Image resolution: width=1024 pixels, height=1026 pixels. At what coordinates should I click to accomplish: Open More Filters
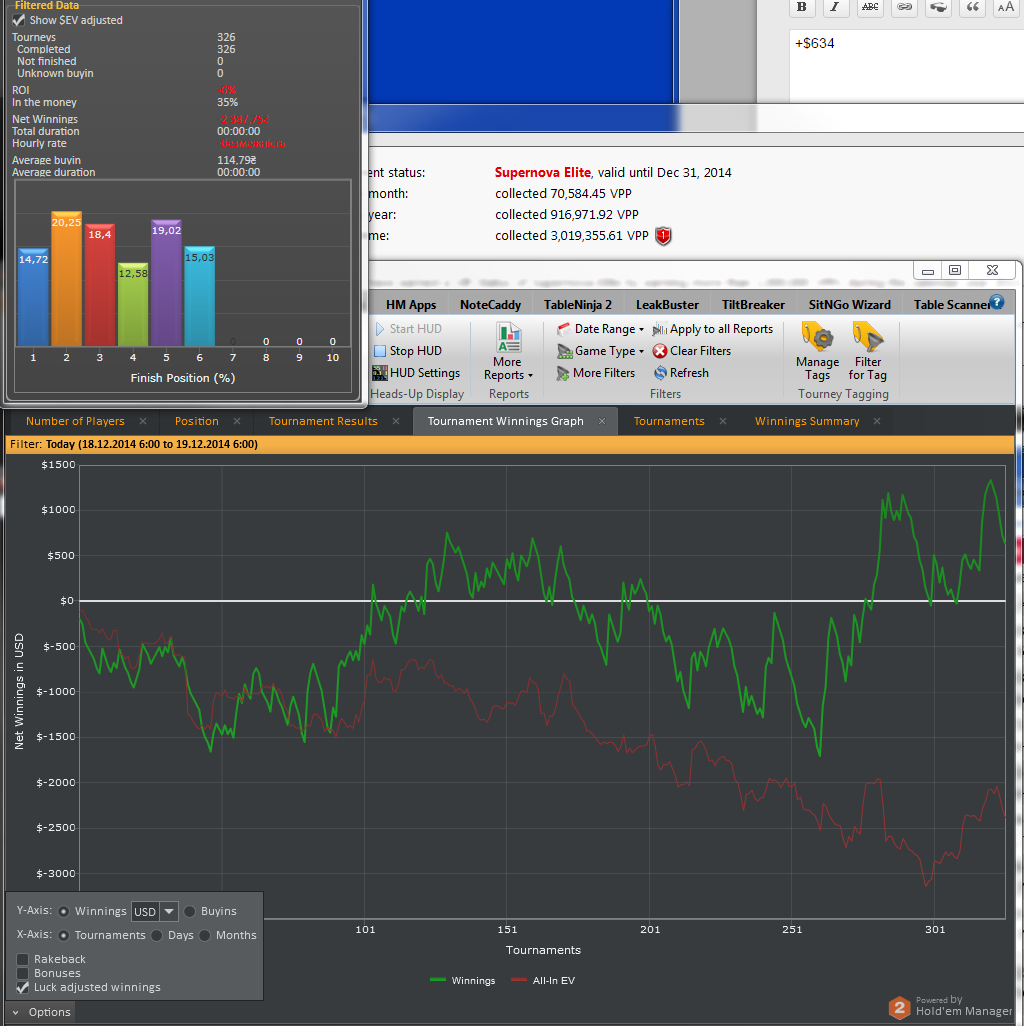click(x=595, y=373)
